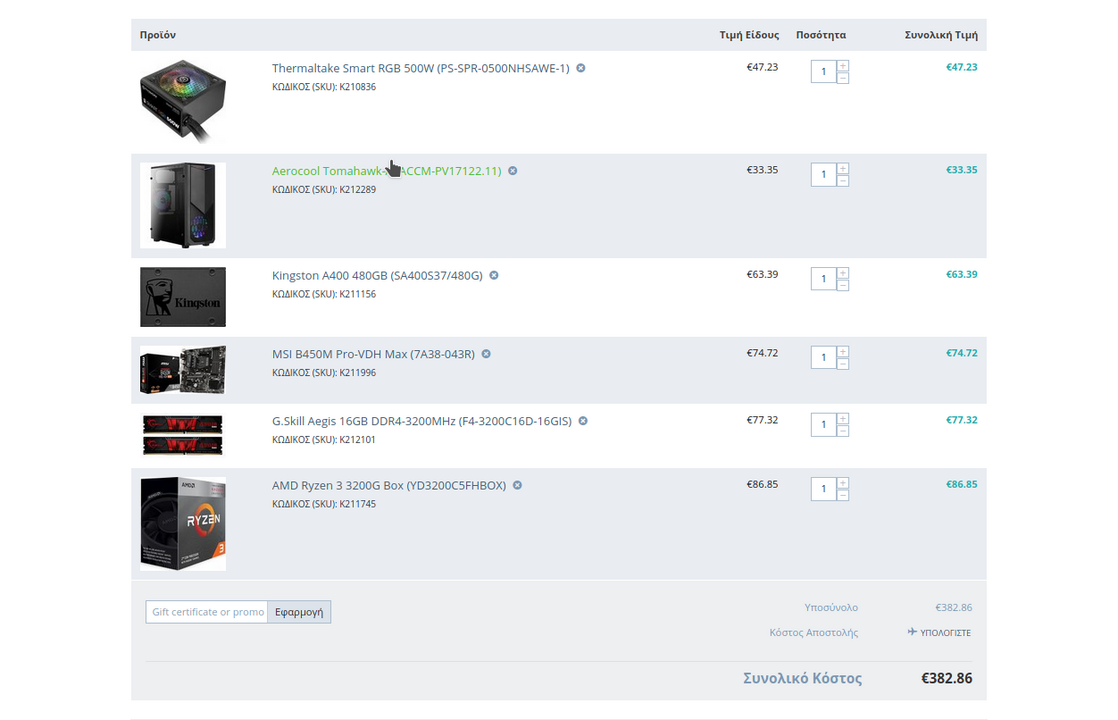This screenshot has width=1118, height=720.
Task: Click the Συνολική Τιμή column header
Action: pyautogui.click(x=941, y=35)
